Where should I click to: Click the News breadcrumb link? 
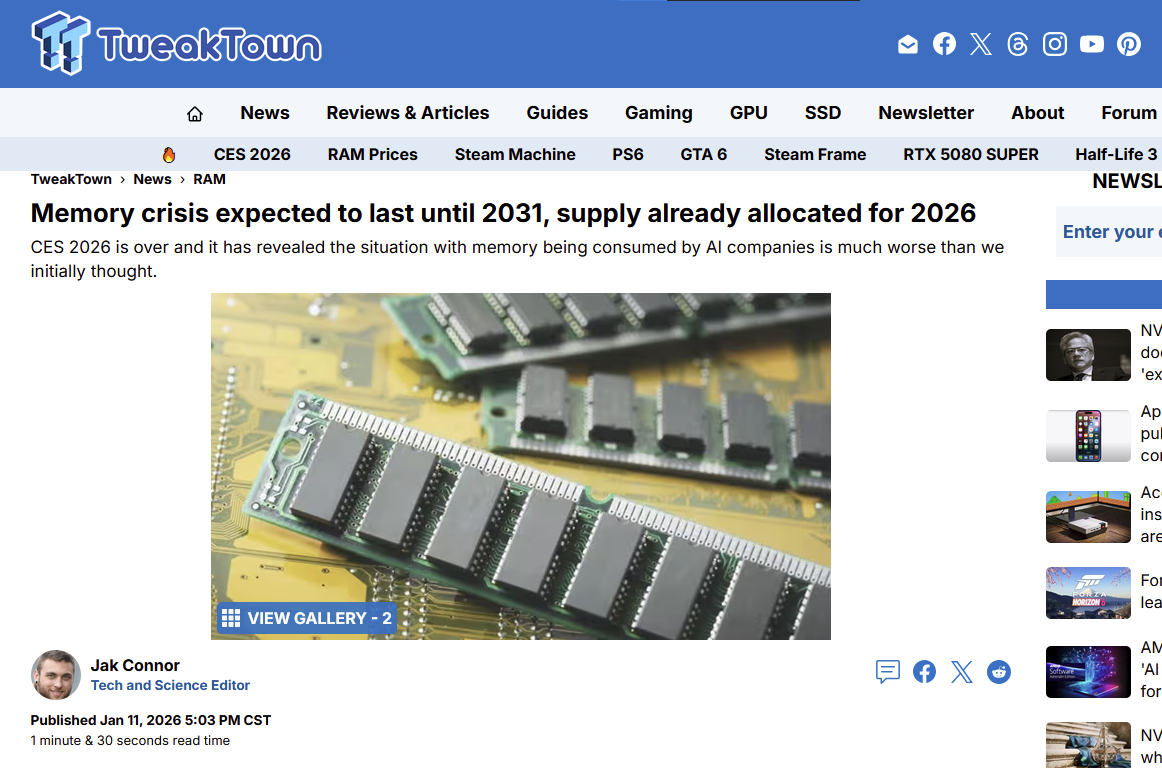(x=152, y=179)
